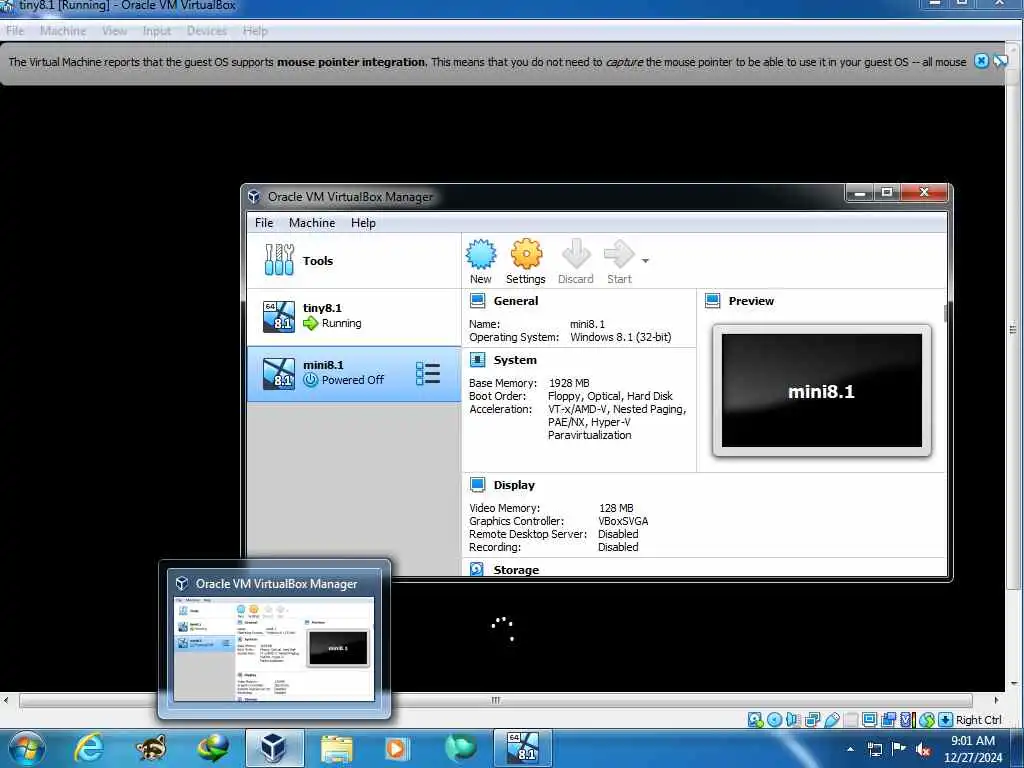Minimize the VirtualBox Manager window
This screenshot has height=768, width=1024.
(860, 193)
